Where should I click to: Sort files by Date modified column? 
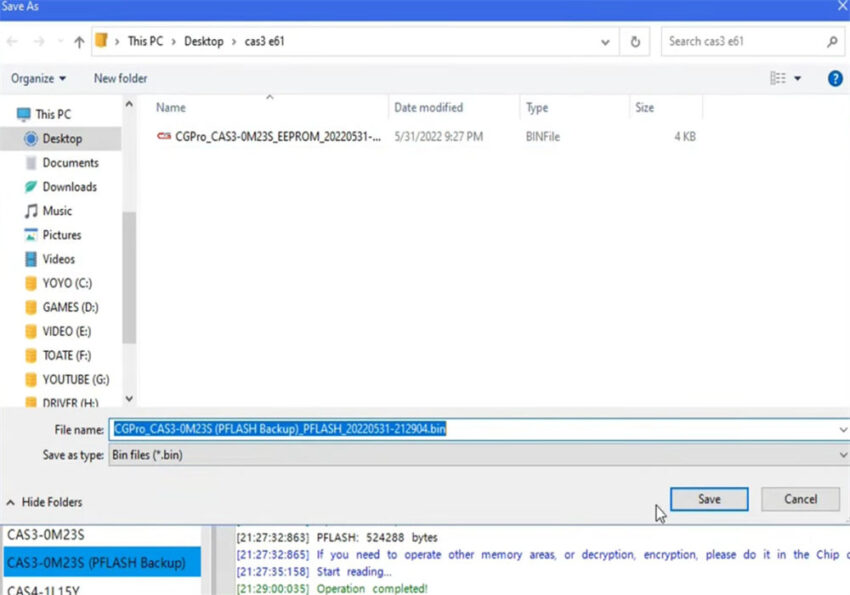[x=428, y=107]
